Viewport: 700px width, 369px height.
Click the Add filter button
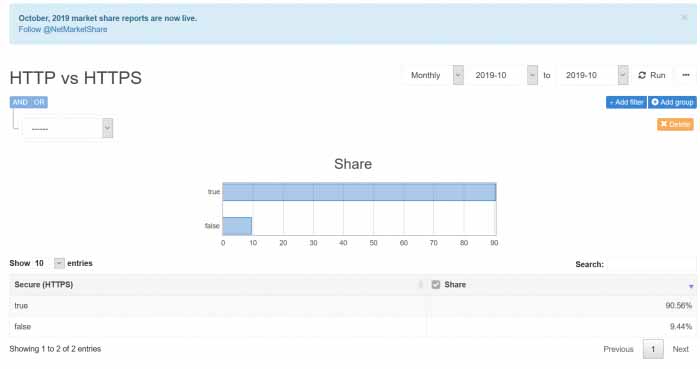(626, 102)
